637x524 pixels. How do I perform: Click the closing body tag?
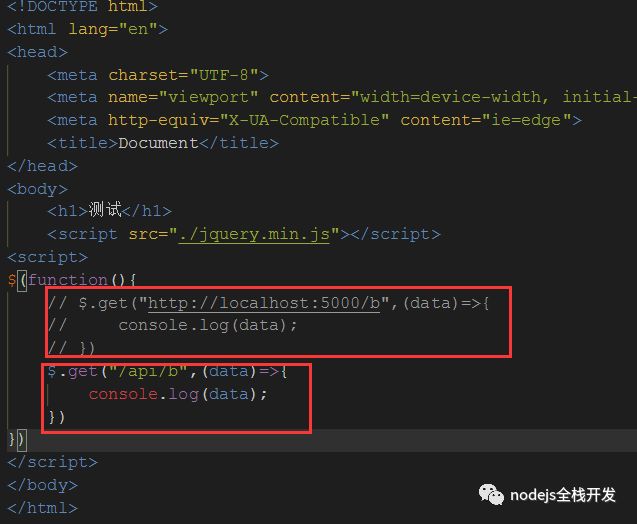click(x=42, y=485)
